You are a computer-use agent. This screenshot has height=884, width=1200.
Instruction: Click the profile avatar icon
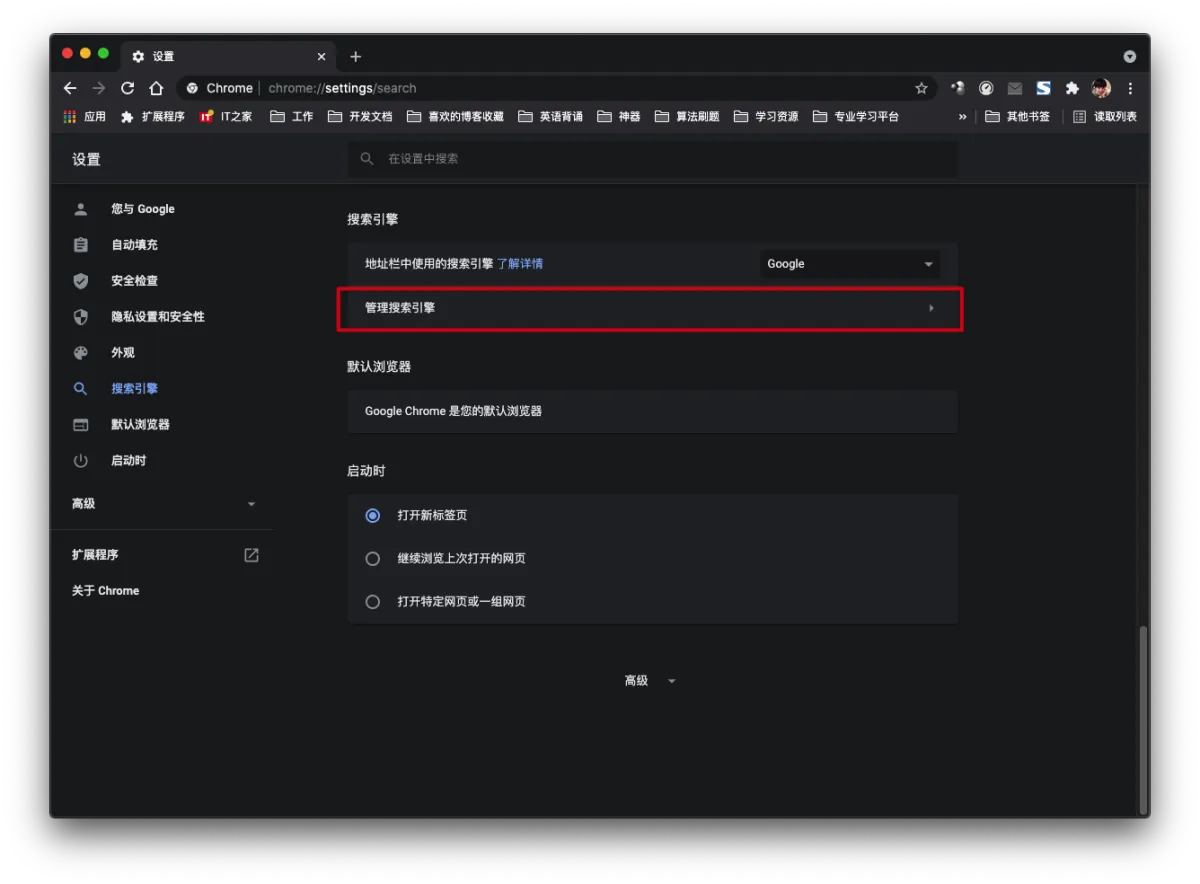[x=1101, y=88]
